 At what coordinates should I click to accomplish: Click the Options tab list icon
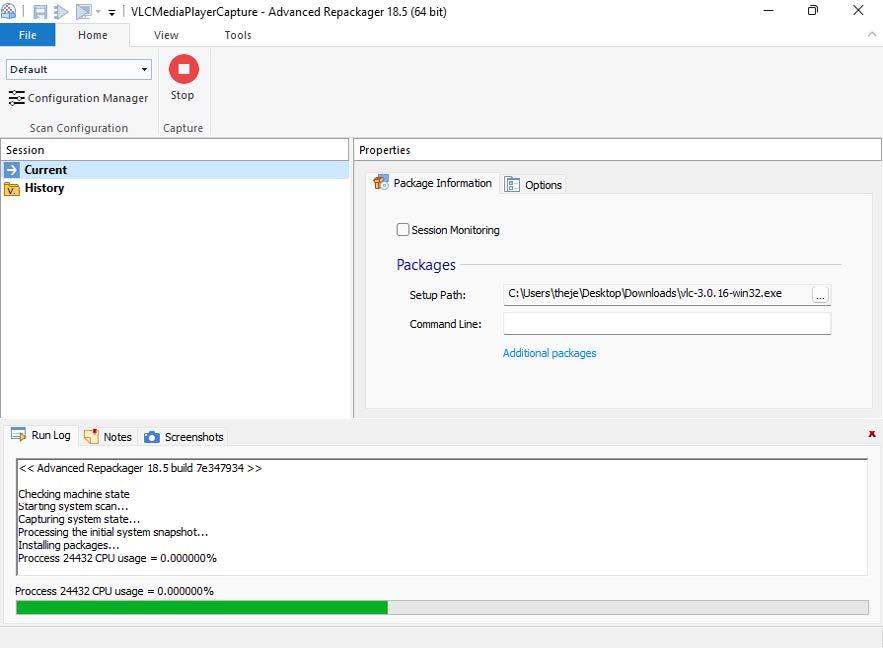(x=512, y=185)
